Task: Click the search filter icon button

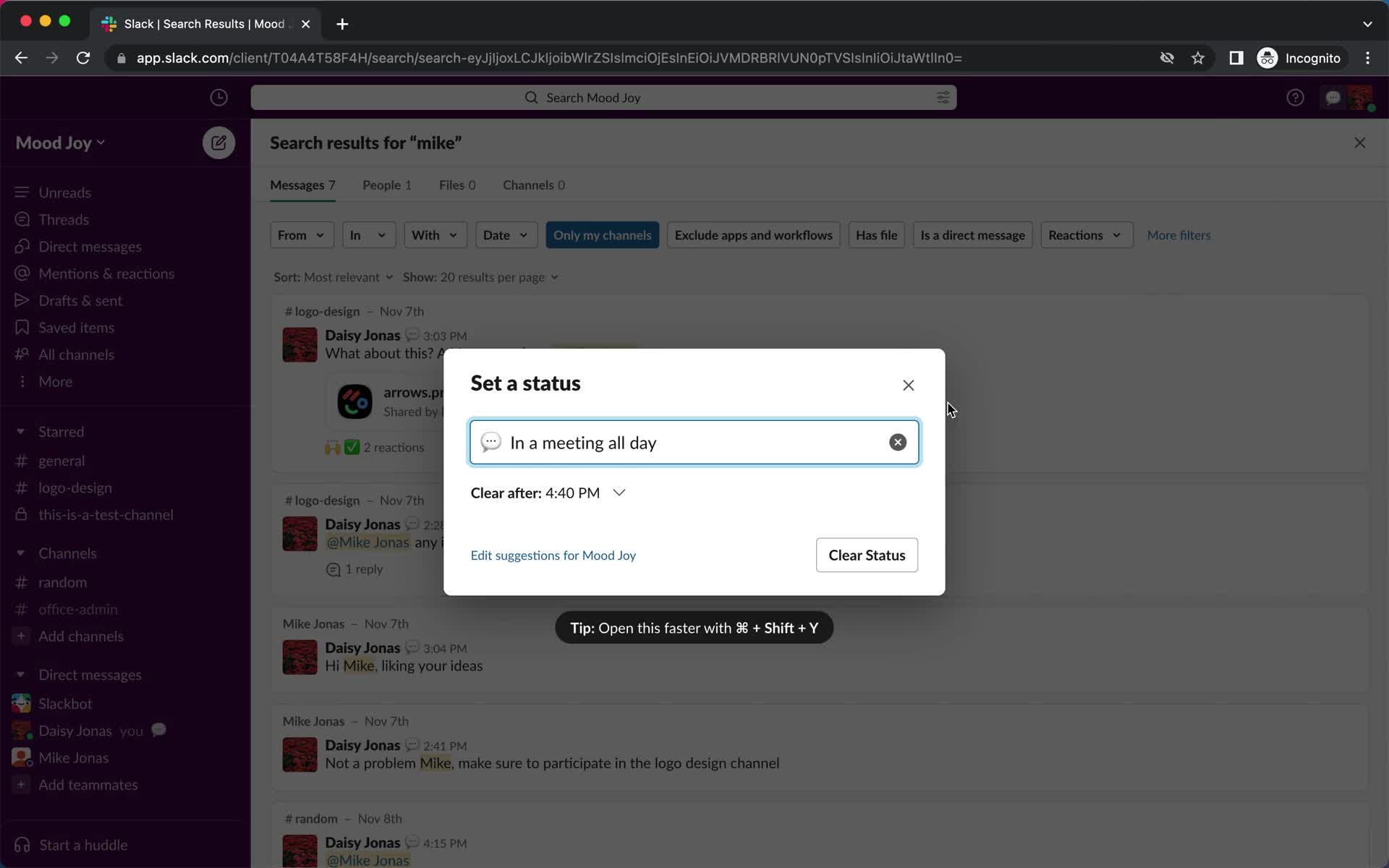Action: point(942,97)
